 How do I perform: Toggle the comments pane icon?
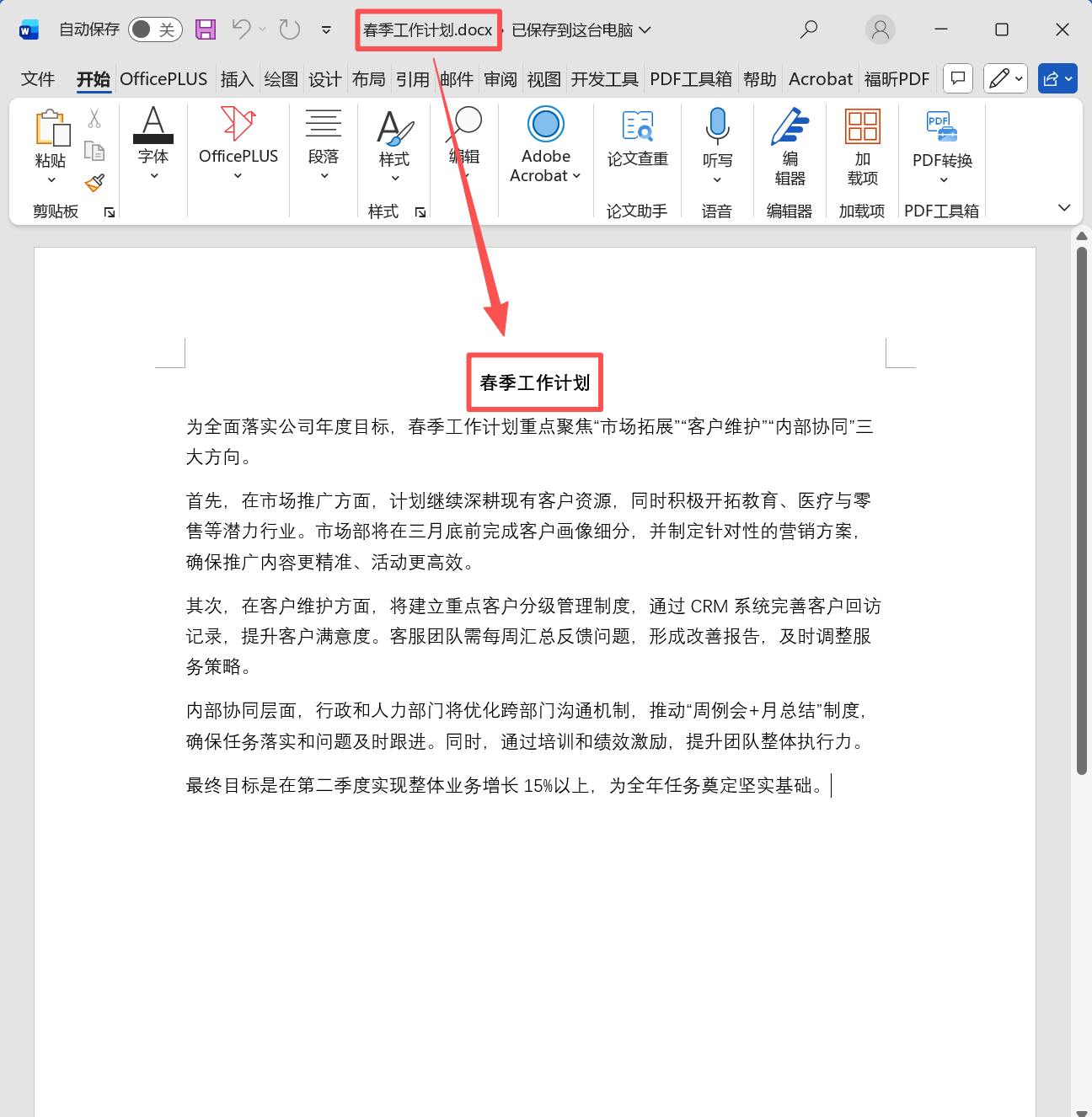click(957, 78)
